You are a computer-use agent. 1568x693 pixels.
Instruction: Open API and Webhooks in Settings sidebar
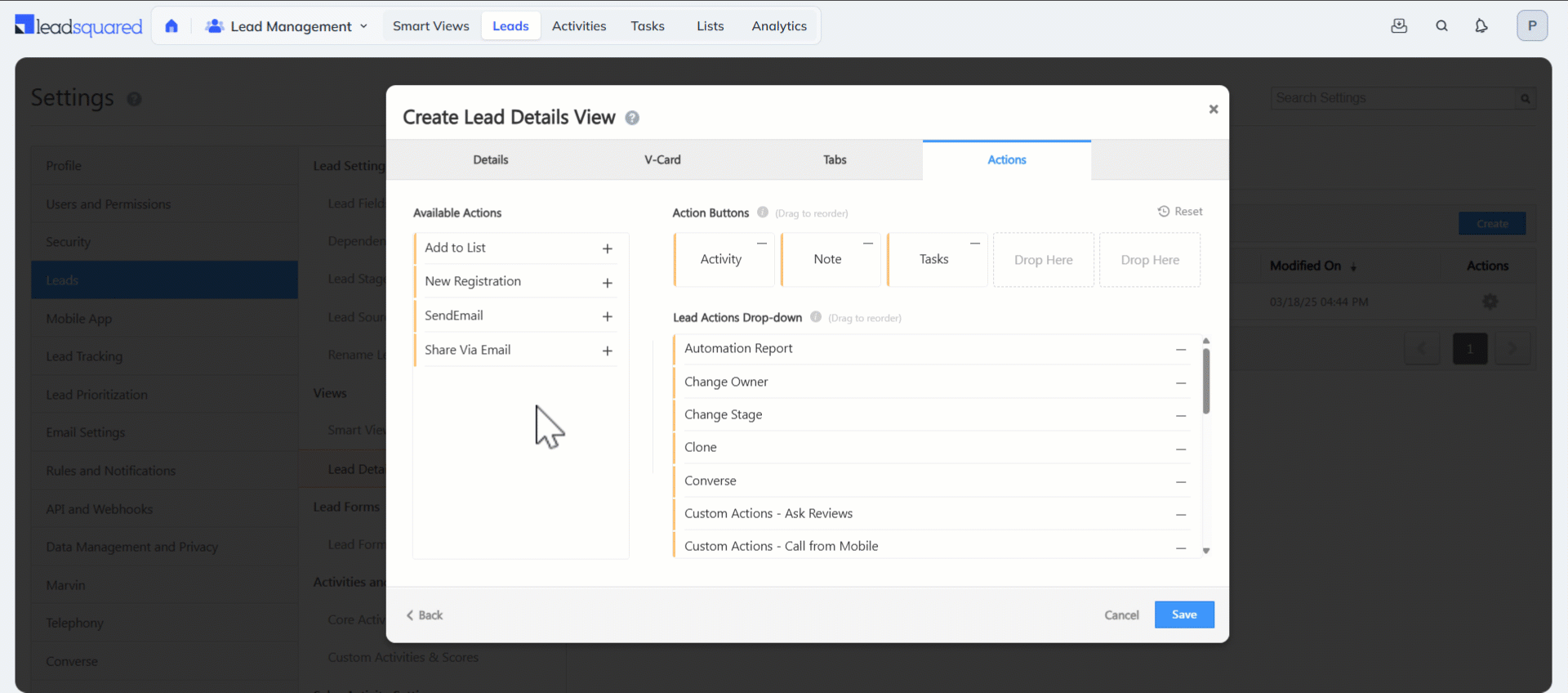164,509
